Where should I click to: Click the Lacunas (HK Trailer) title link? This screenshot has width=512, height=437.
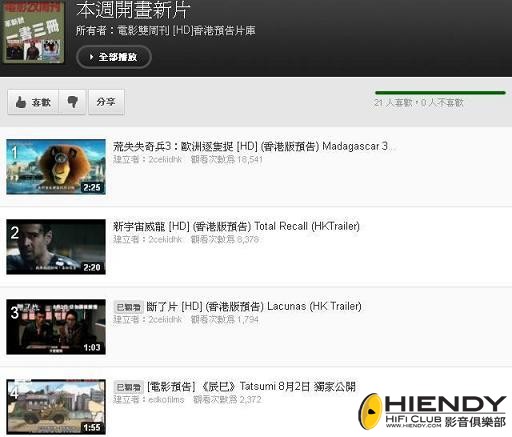point(254,306)
